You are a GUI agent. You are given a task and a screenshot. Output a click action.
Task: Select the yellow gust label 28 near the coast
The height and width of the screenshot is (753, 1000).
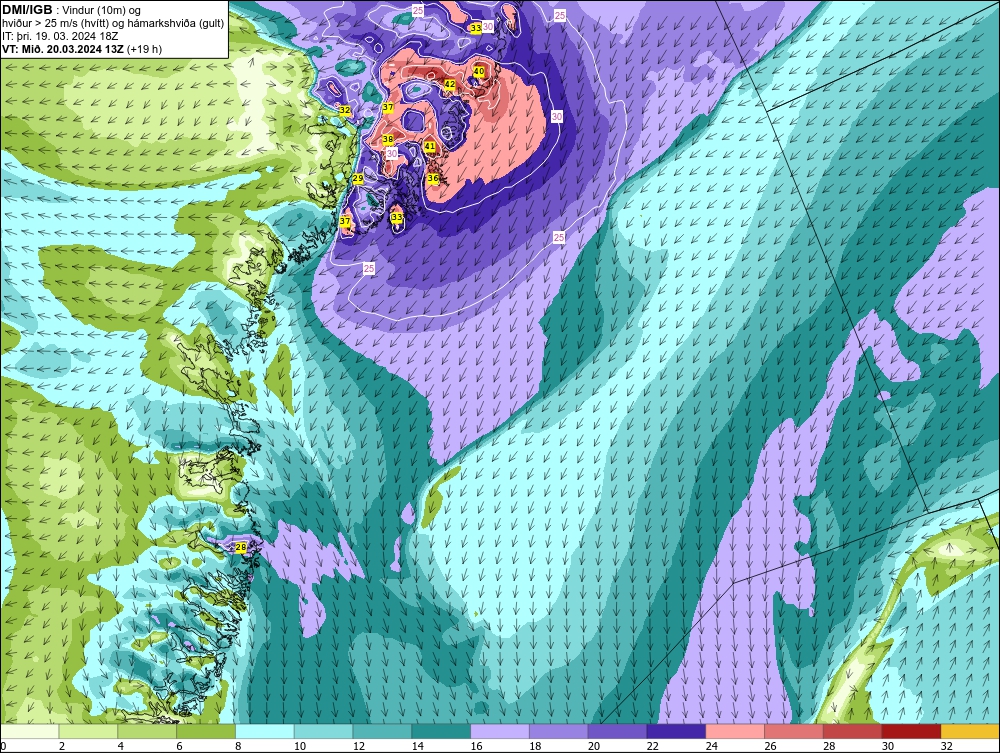click(x=241, y=548)
